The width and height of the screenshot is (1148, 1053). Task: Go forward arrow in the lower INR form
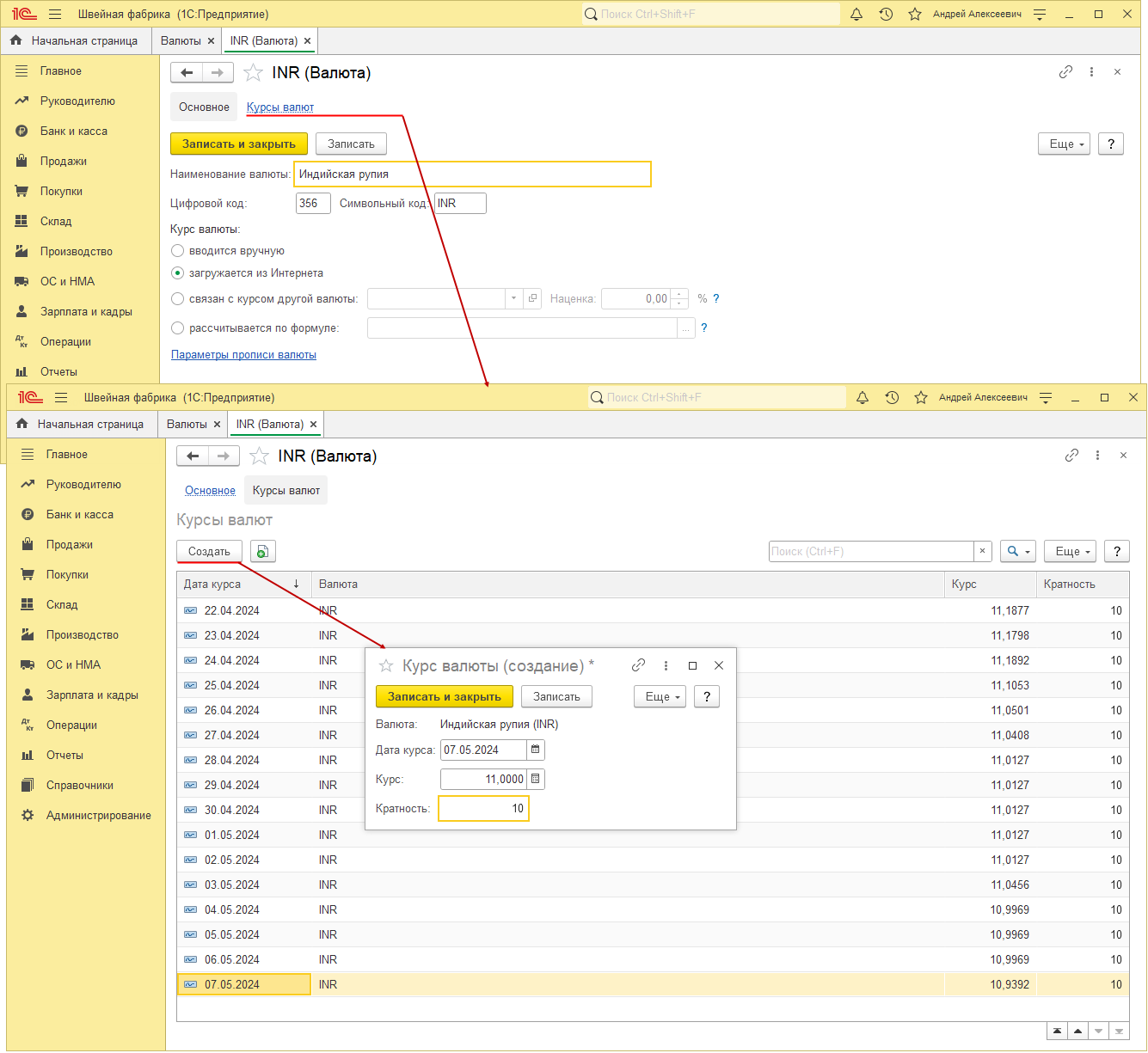click(224, 456)
